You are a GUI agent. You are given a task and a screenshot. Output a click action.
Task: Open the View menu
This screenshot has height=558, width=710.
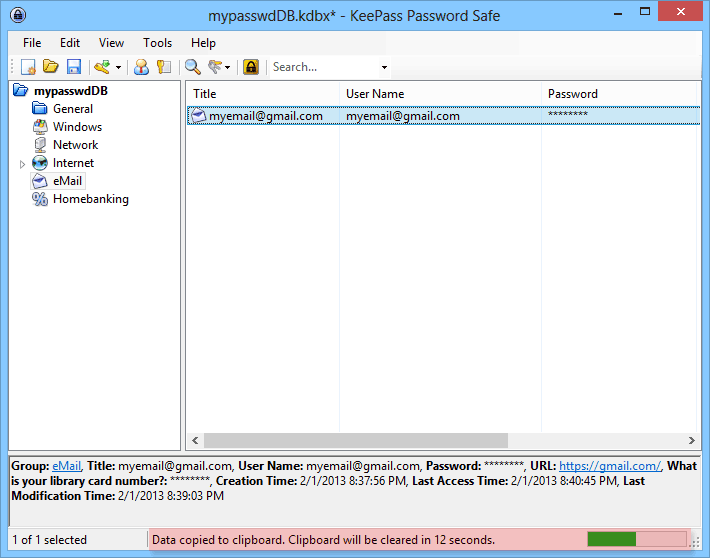111,43
